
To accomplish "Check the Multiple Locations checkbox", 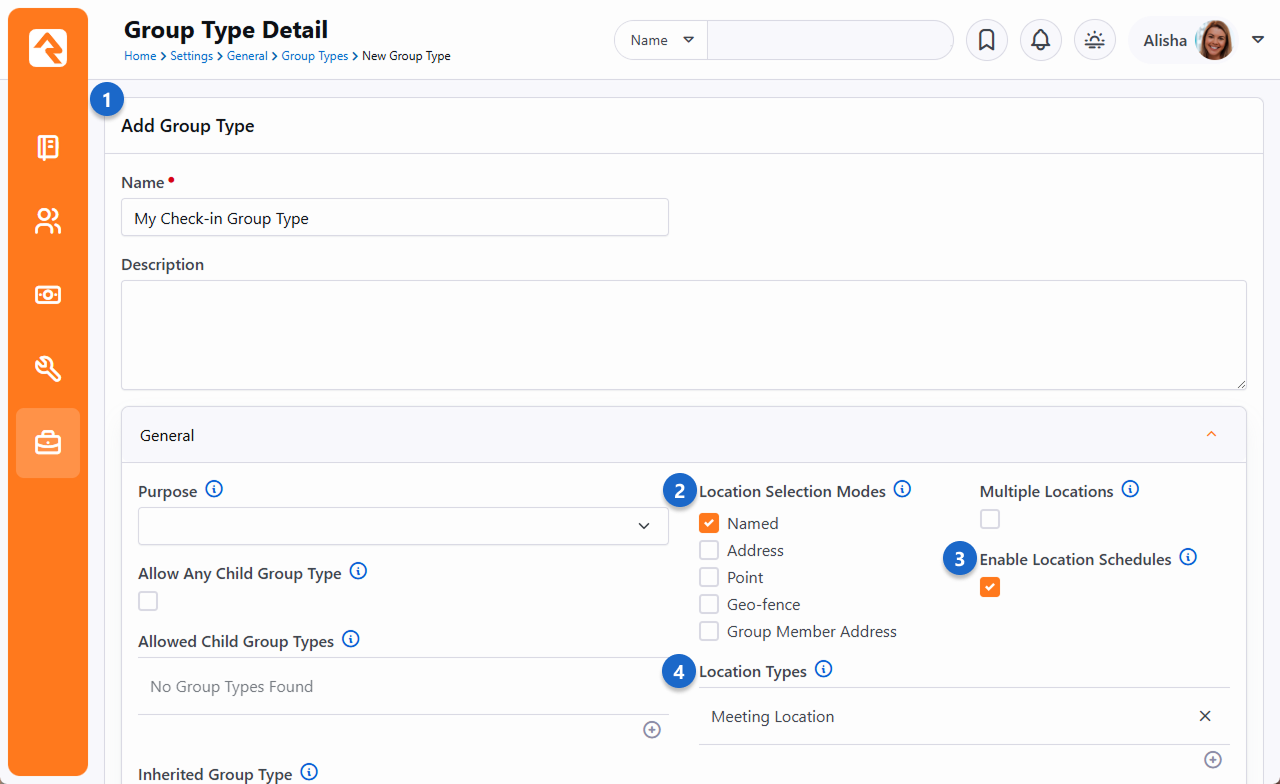I will tap(989, 519).
